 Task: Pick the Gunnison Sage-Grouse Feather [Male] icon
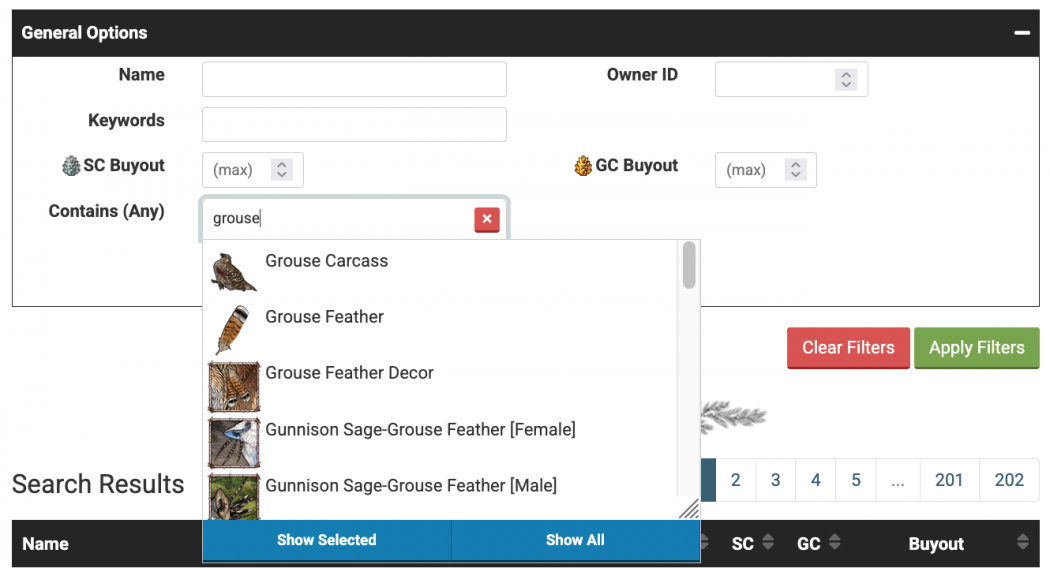(234, 494)
